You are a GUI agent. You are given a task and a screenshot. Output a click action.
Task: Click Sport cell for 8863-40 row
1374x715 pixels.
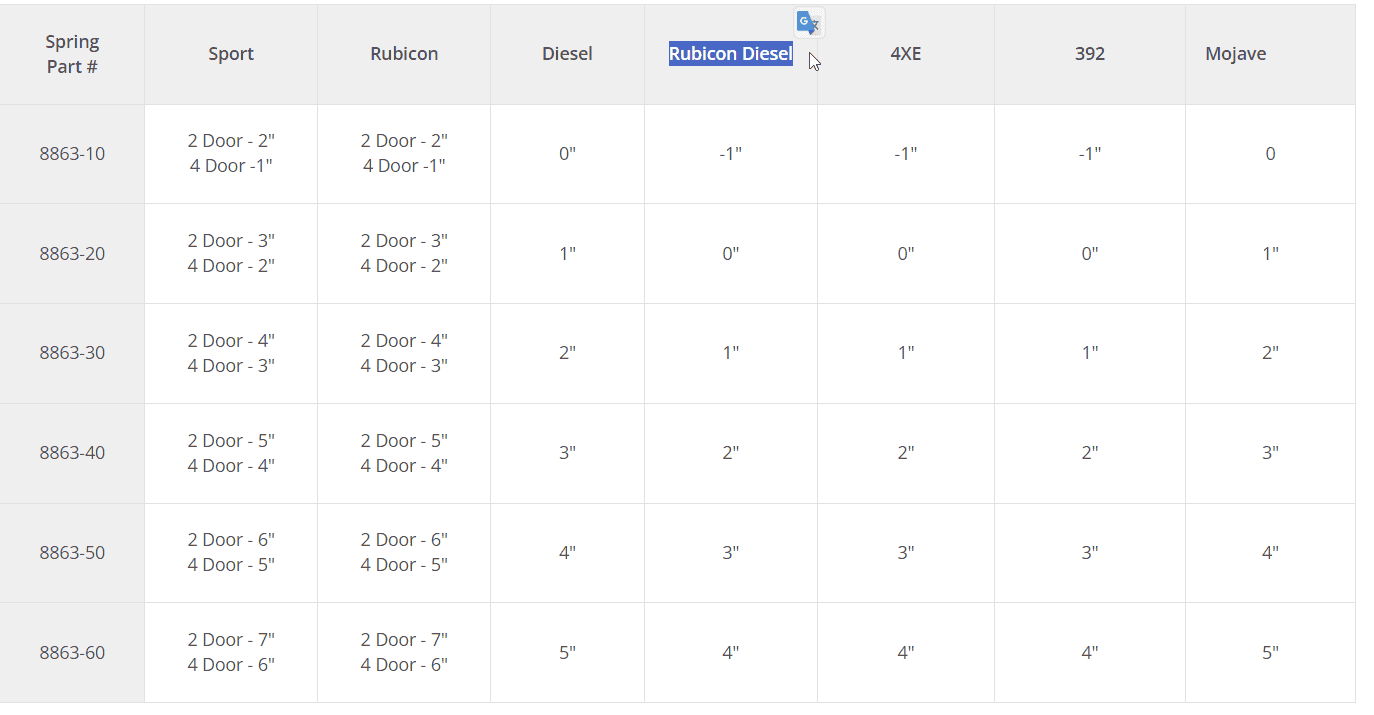coord(231,453)
